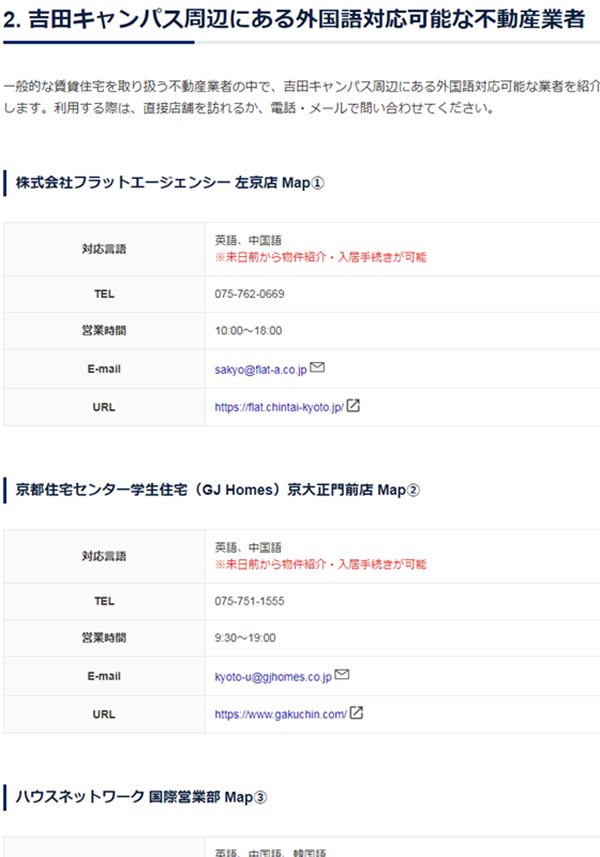Click the red note under GJ Homes languages
The width and height of the screenshot is (600, 857).
321,564
